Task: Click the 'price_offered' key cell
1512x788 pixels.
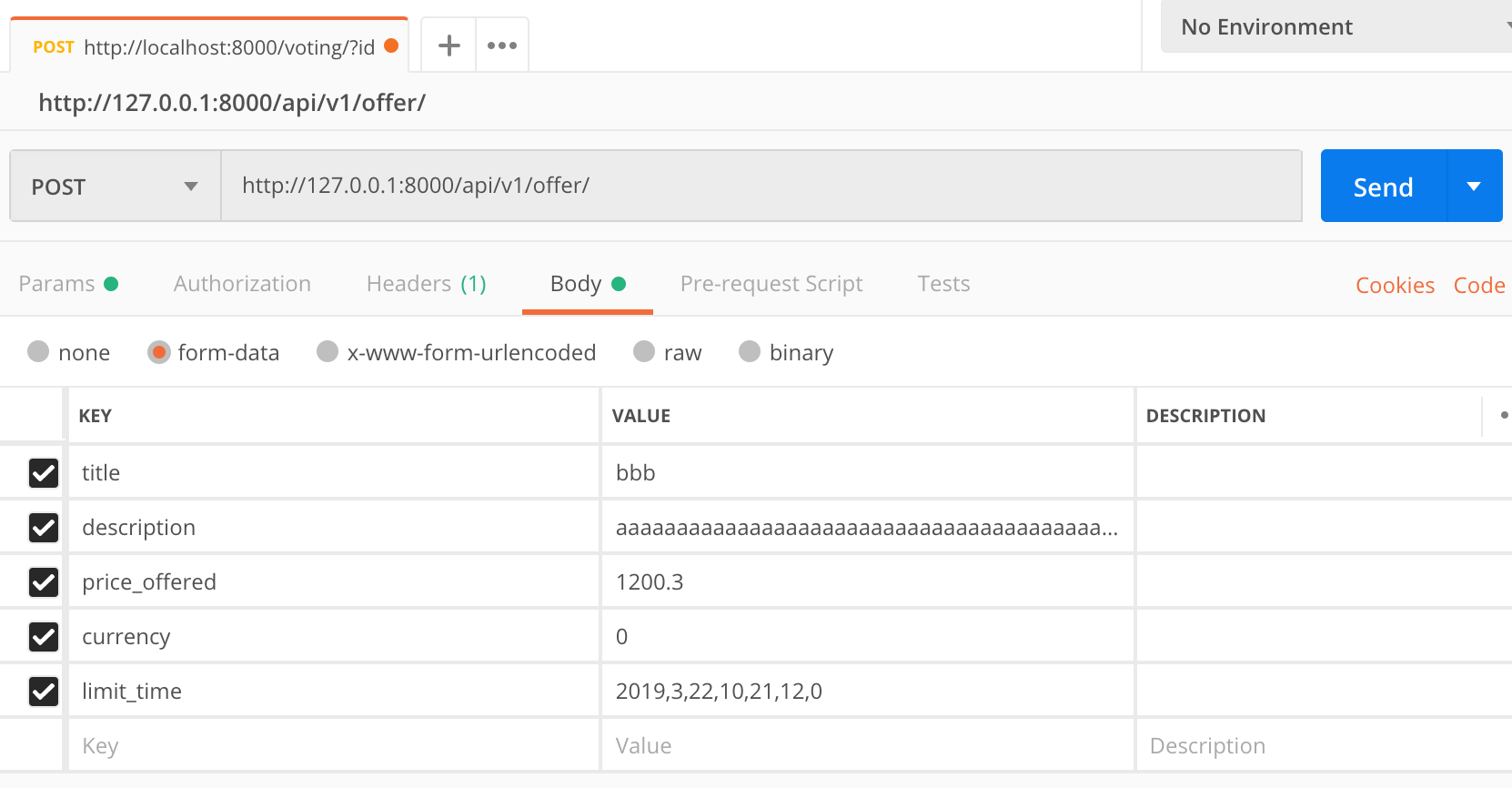Action: click(333, 581)
